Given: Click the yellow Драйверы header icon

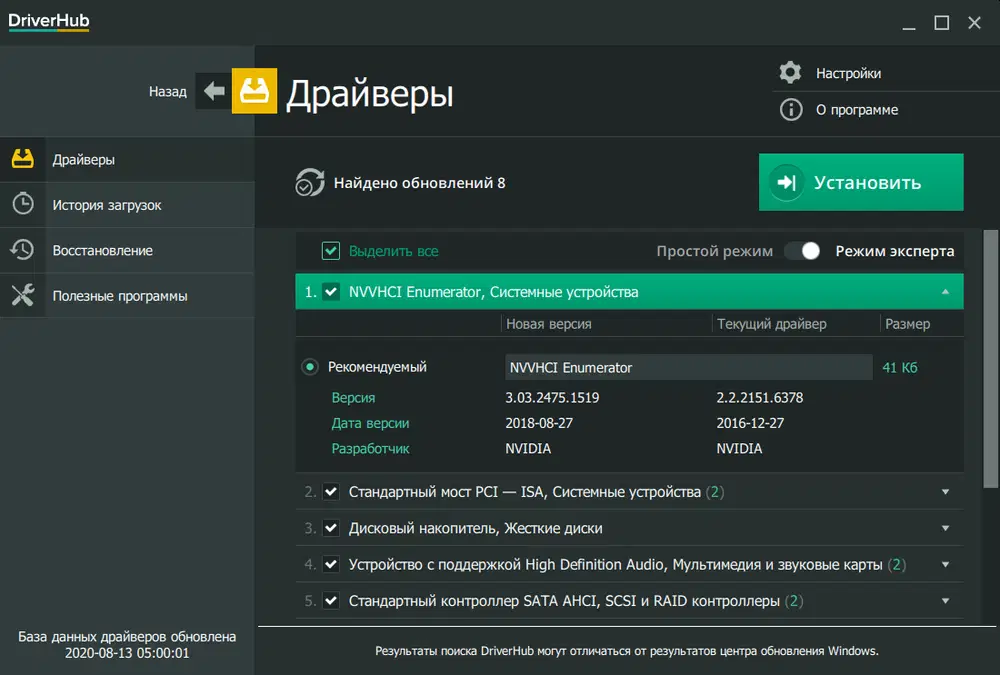Looking at the screenshot, I should (254, 91).
